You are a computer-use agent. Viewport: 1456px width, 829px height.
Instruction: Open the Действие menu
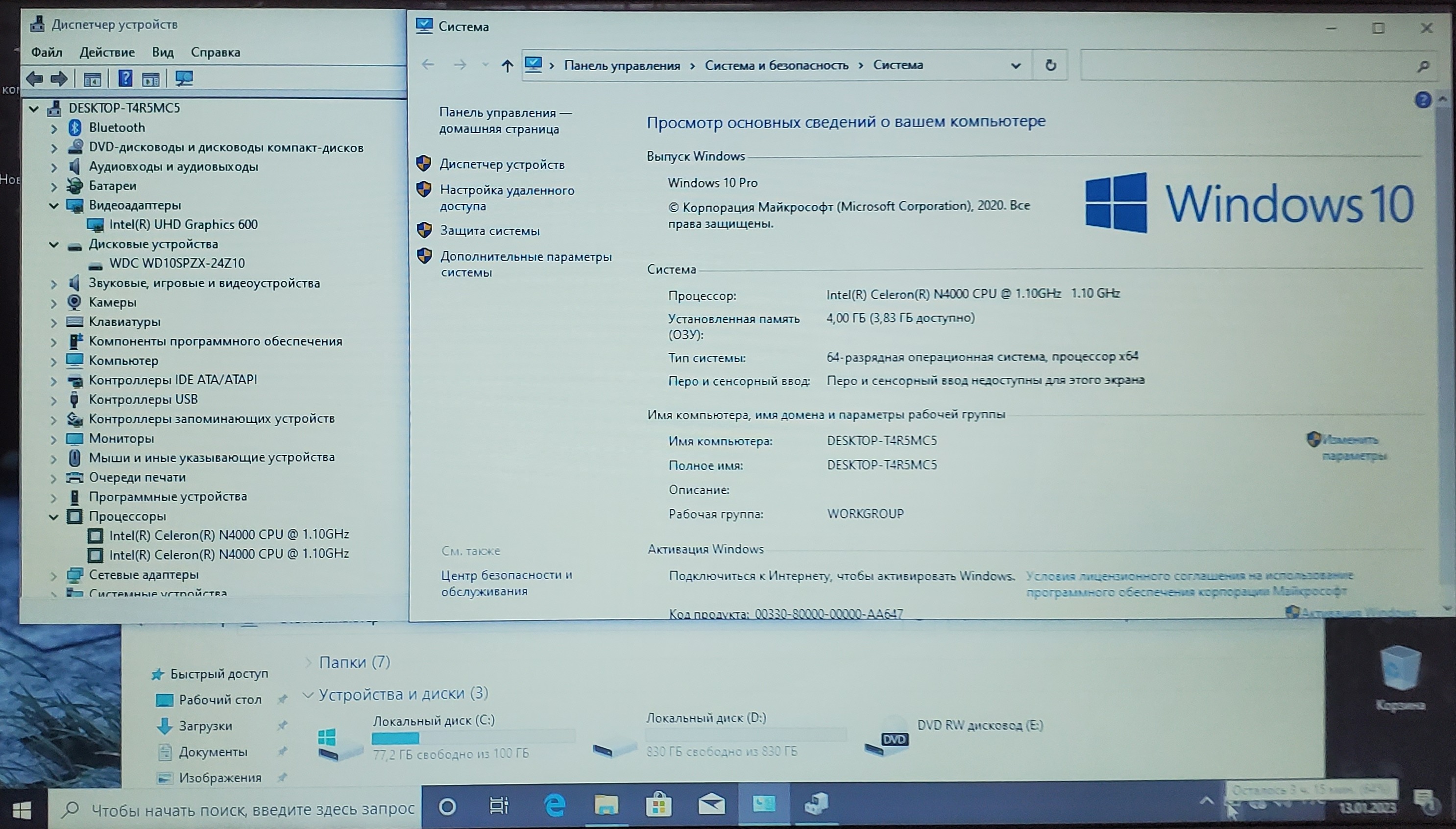(x=107, y=52)
